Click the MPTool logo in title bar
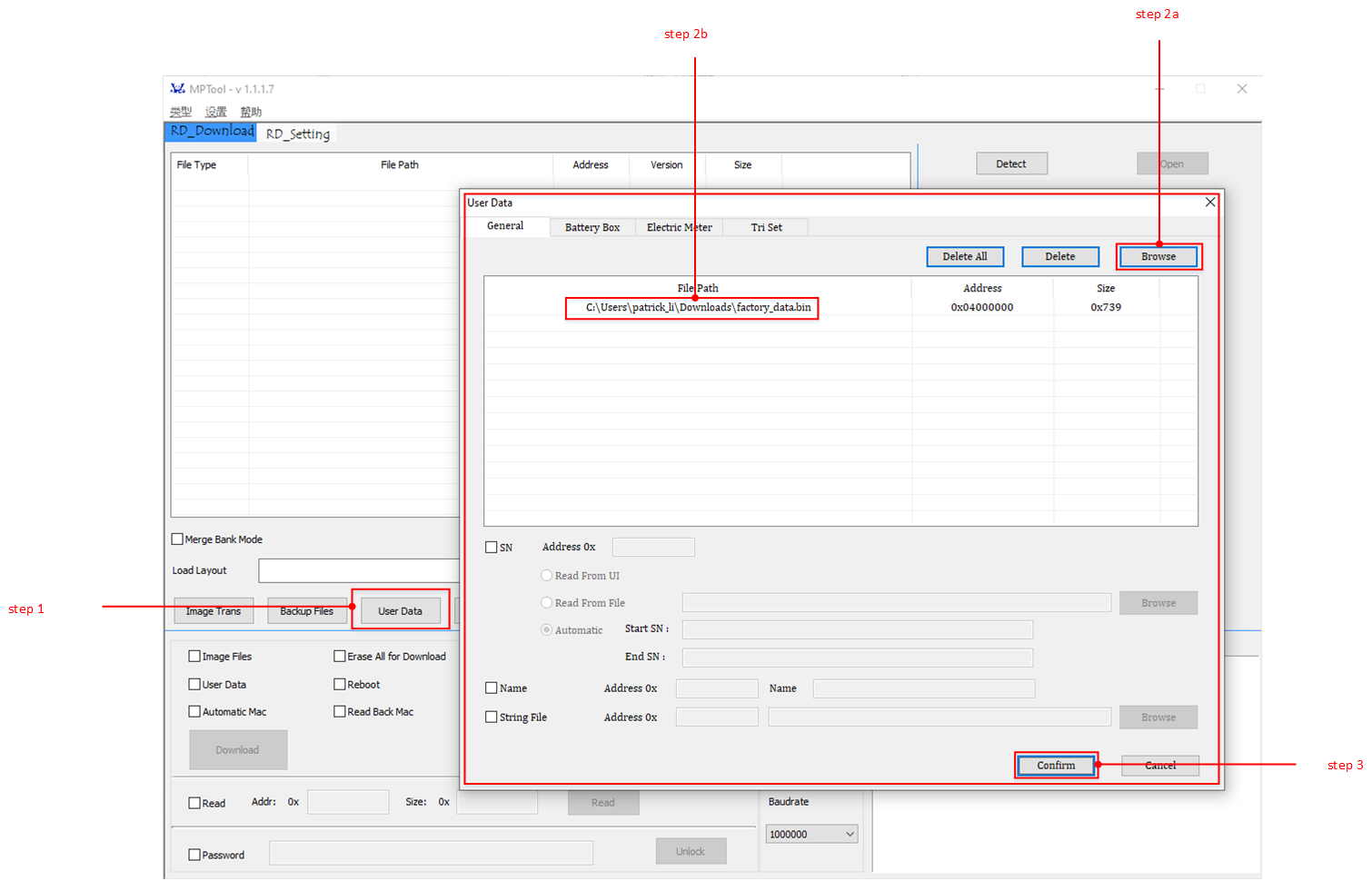 pyautogui.click(x=178, y=89)
